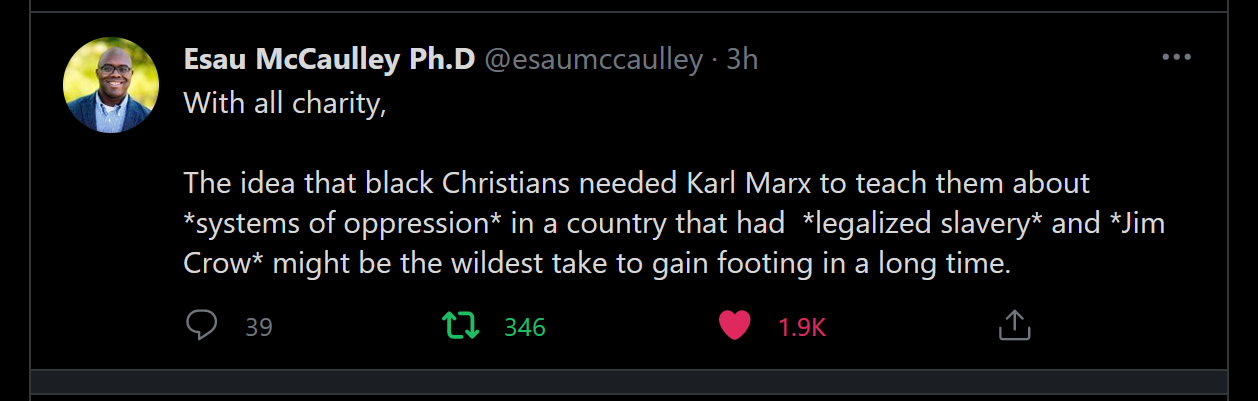
Task: Click the @esaumccaulley handle
Action: click(594, 60)
